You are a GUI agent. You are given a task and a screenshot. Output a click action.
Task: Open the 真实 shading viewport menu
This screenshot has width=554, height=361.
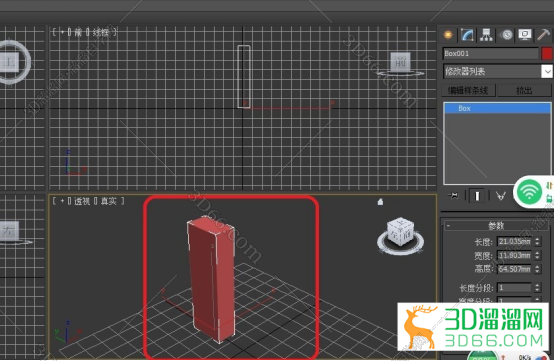click(108, 201)
